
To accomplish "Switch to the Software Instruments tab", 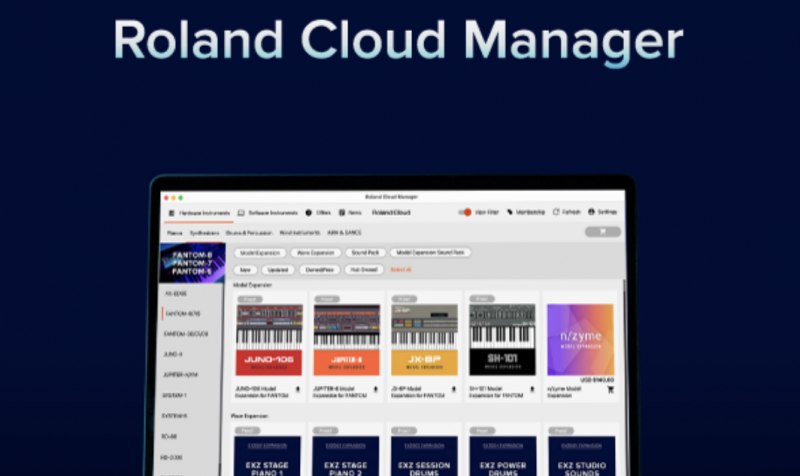I will (x=268, y=213).
